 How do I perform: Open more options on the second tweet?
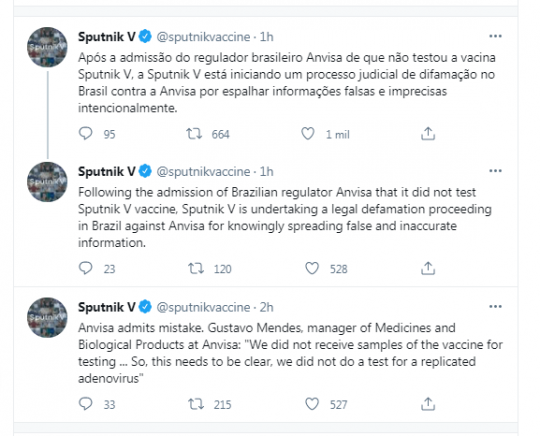point(495,171)
